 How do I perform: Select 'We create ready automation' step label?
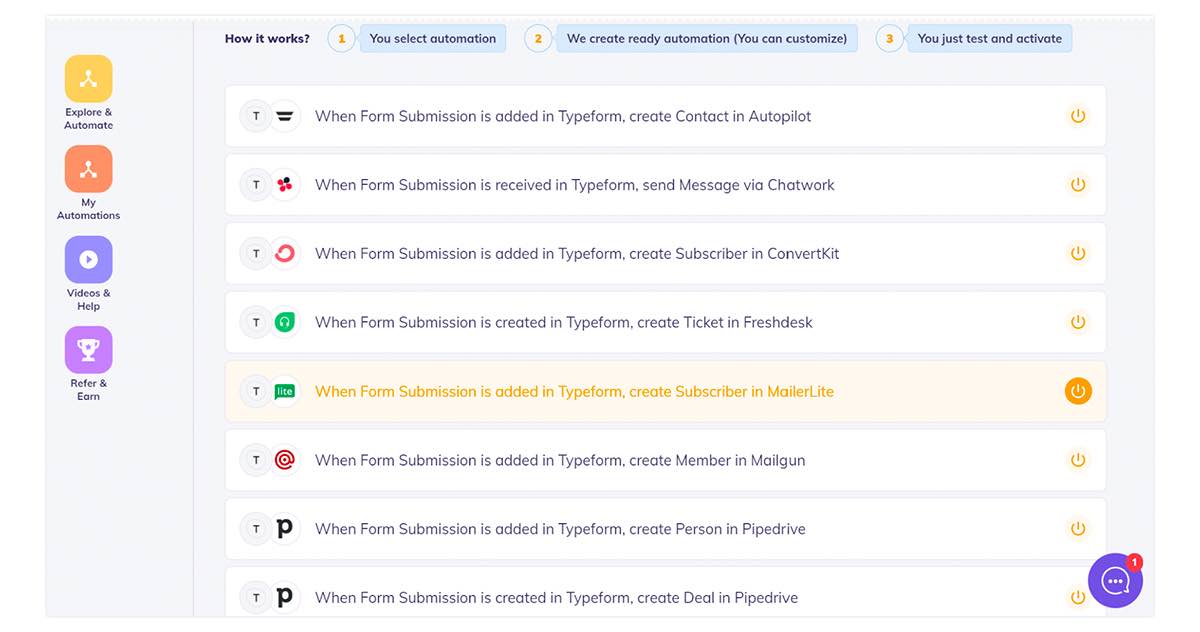(x=706, y=39)
